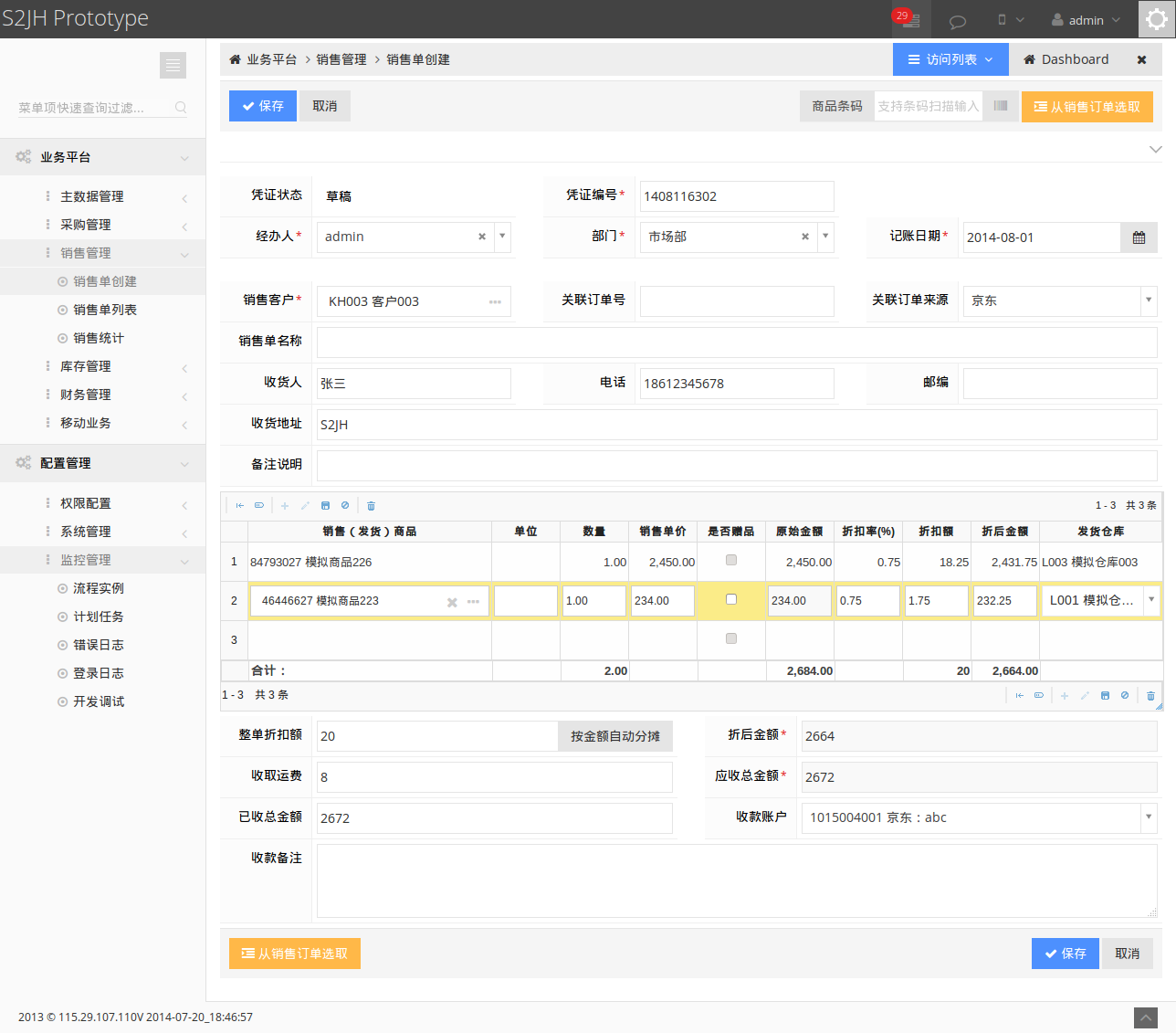Open the settings gear in top bar

click(1157, 19)
